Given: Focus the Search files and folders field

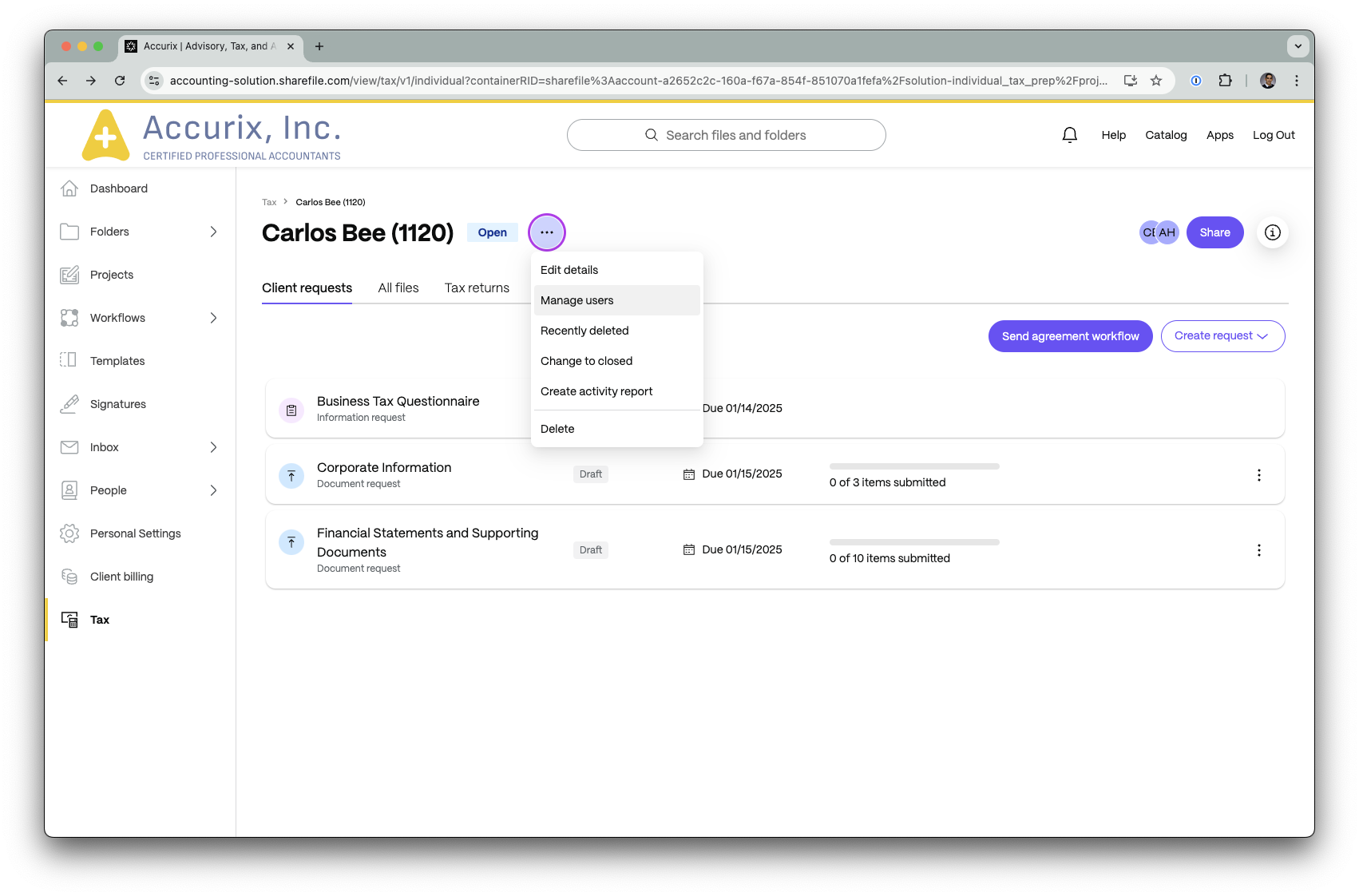Looking at the screenshot, I should tap(727, 135).
